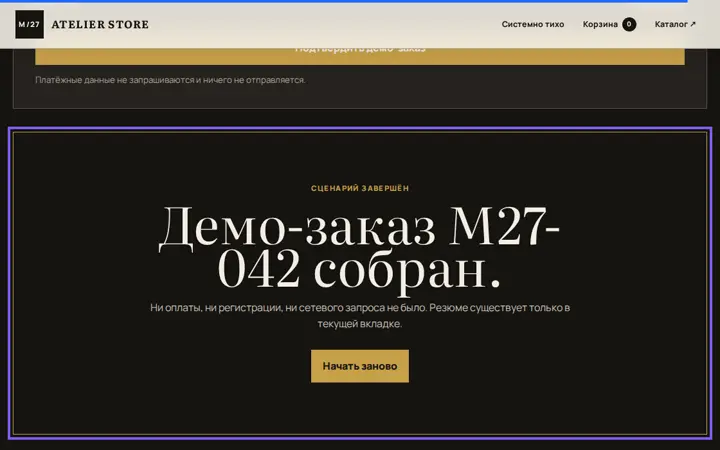
Task: Click the cart counter badge showing 0
Action: [629, 24]
